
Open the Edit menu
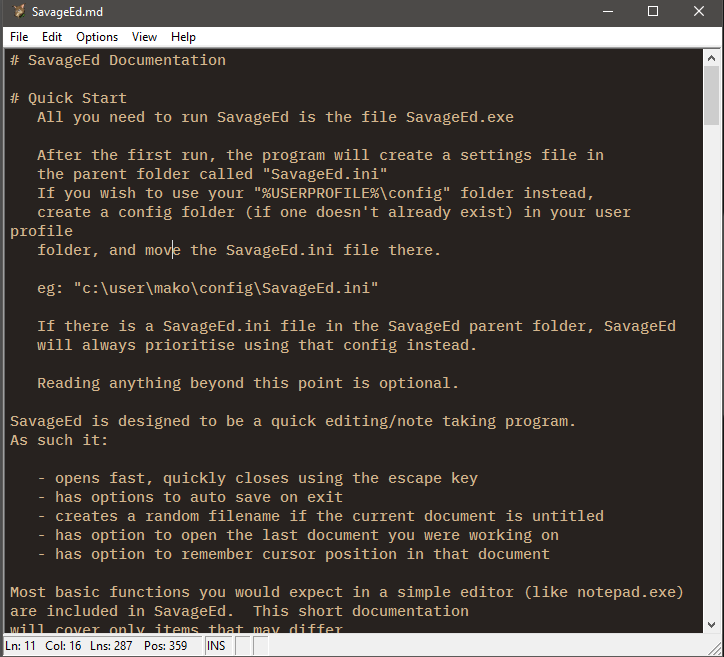(52, 37)
